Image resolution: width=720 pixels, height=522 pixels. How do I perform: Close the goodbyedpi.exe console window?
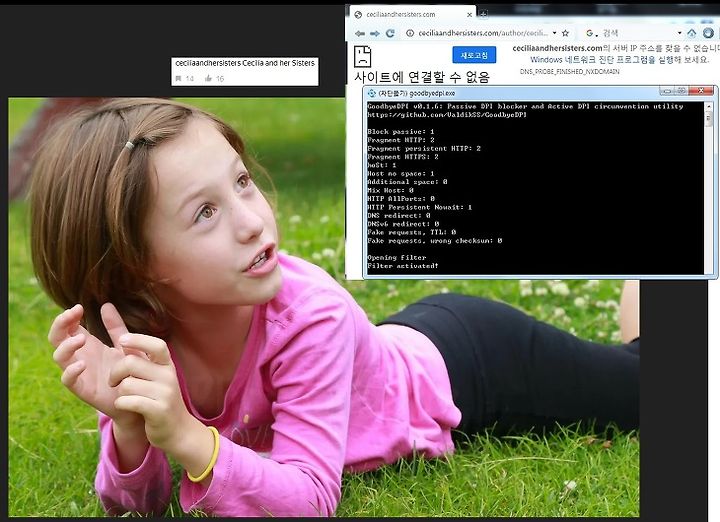701,91
